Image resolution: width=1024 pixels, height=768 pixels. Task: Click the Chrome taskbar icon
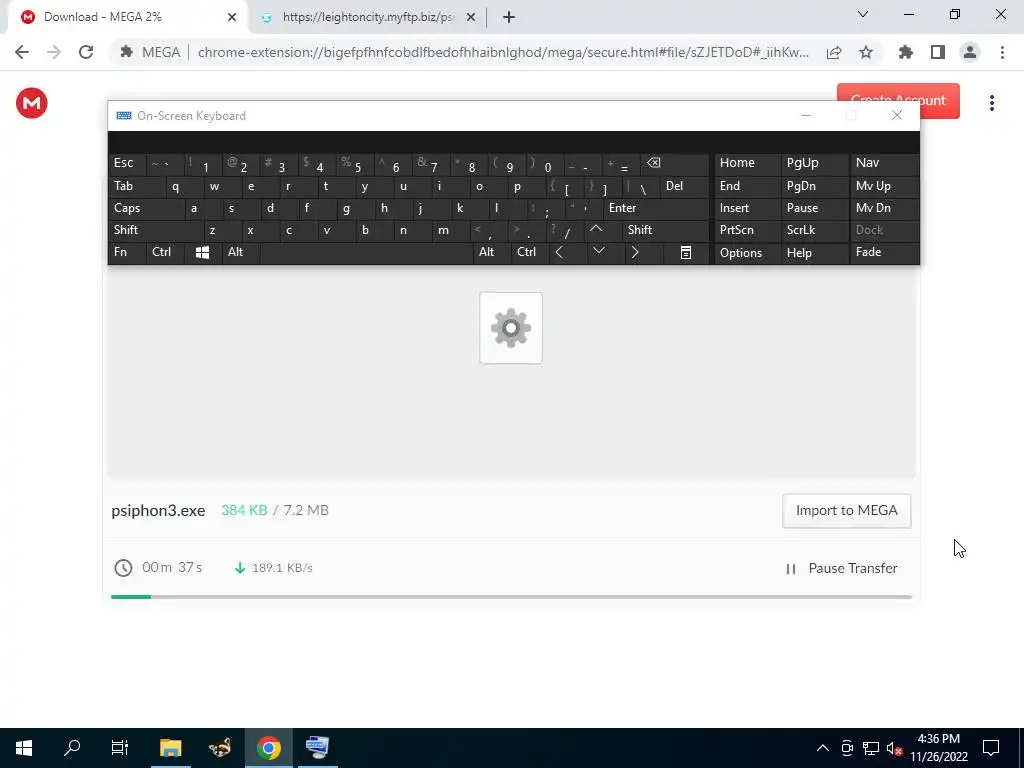[x=268, y=748]
